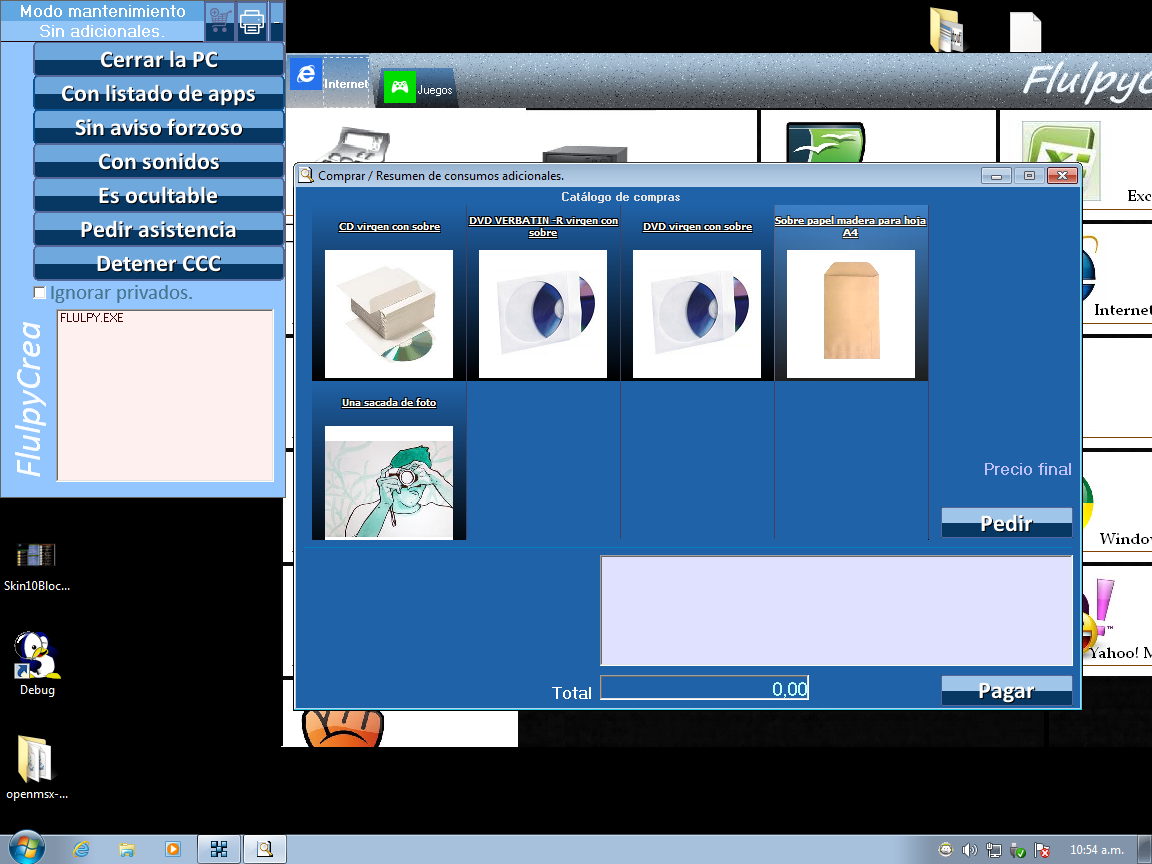1152x864 pixels.
Task: Open the Skin10Bloc desktop icon
Action: [37, 566]
